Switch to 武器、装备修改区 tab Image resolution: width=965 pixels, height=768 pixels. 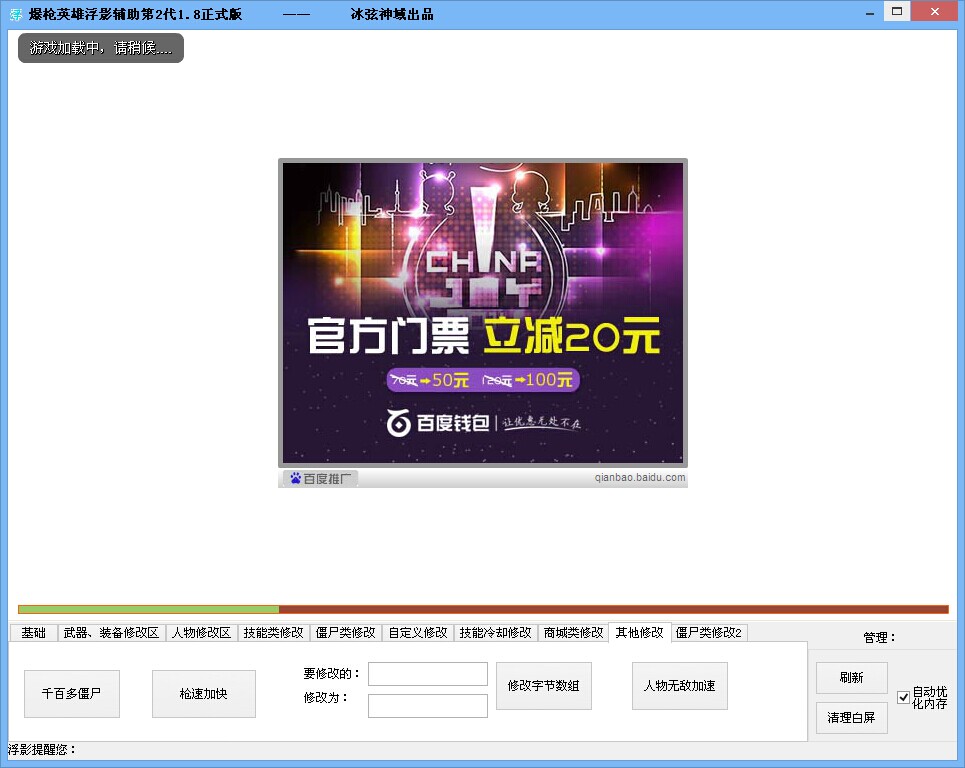click(x=111, y=633)
